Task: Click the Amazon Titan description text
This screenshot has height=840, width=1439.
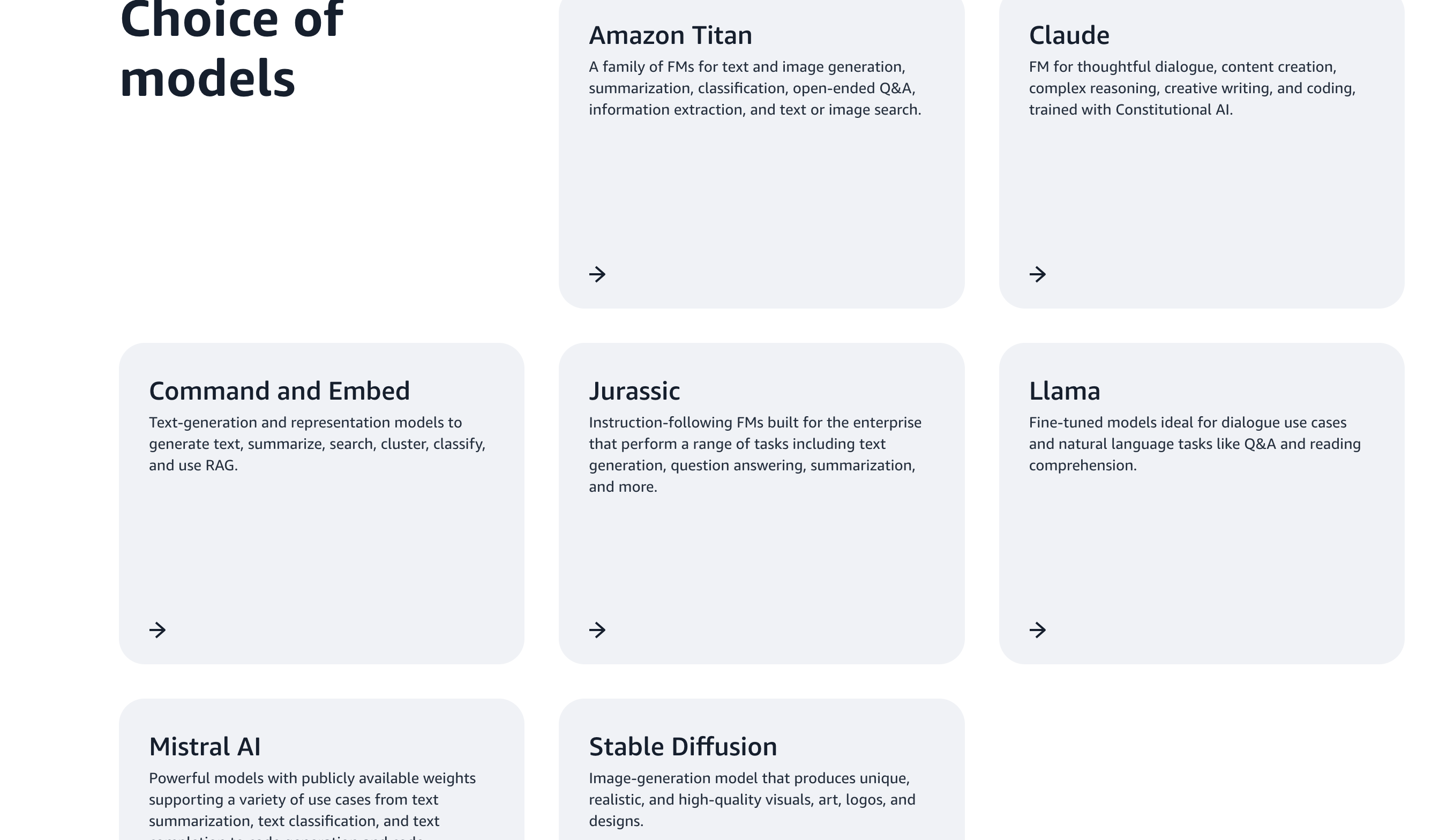Action: pos(755,88)
